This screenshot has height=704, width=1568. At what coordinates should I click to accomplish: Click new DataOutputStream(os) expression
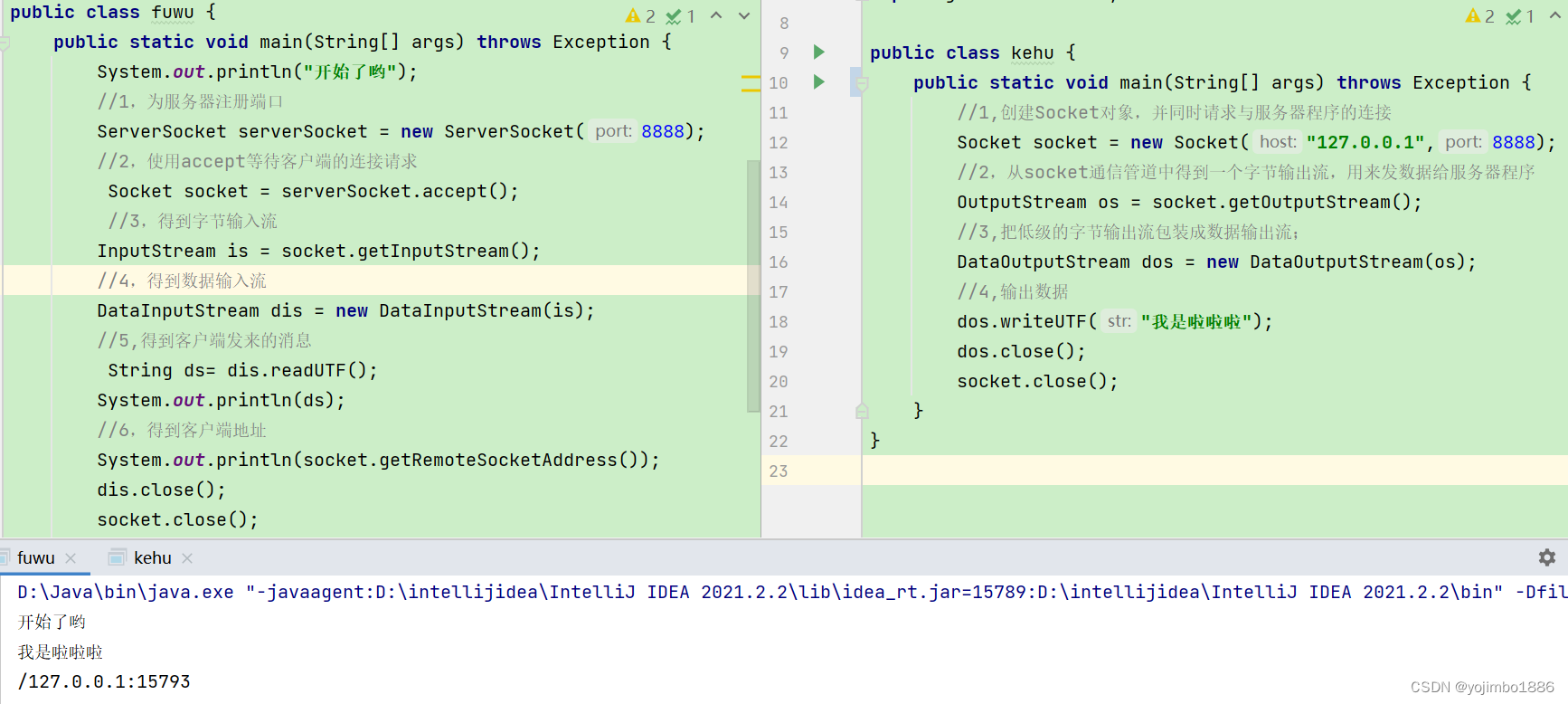[1337, 262]
